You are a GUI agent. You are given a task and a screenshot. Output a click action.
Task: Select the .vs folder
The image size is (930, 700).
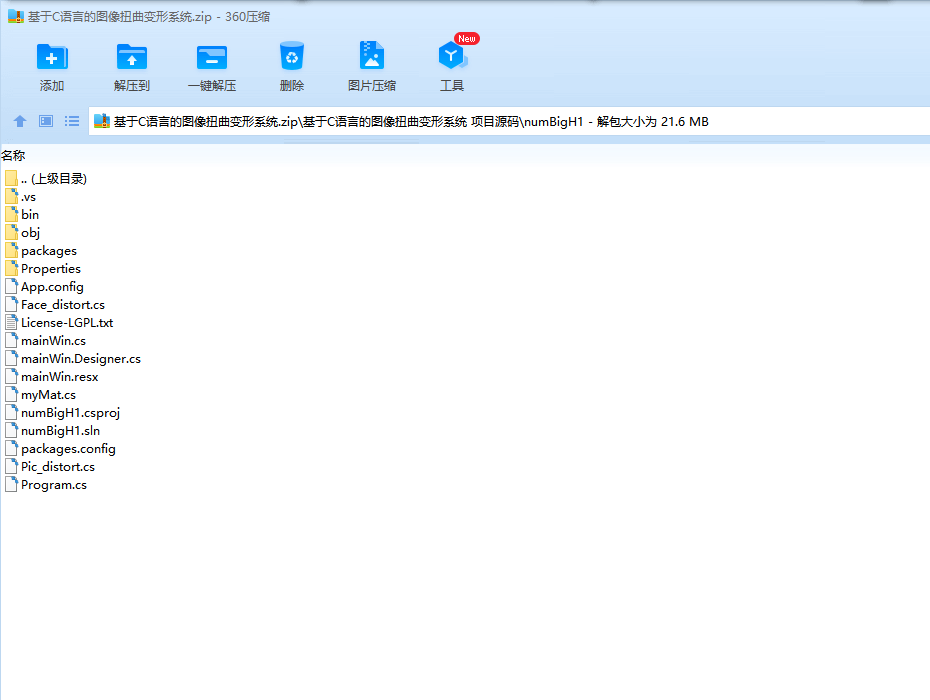point(21,197)
